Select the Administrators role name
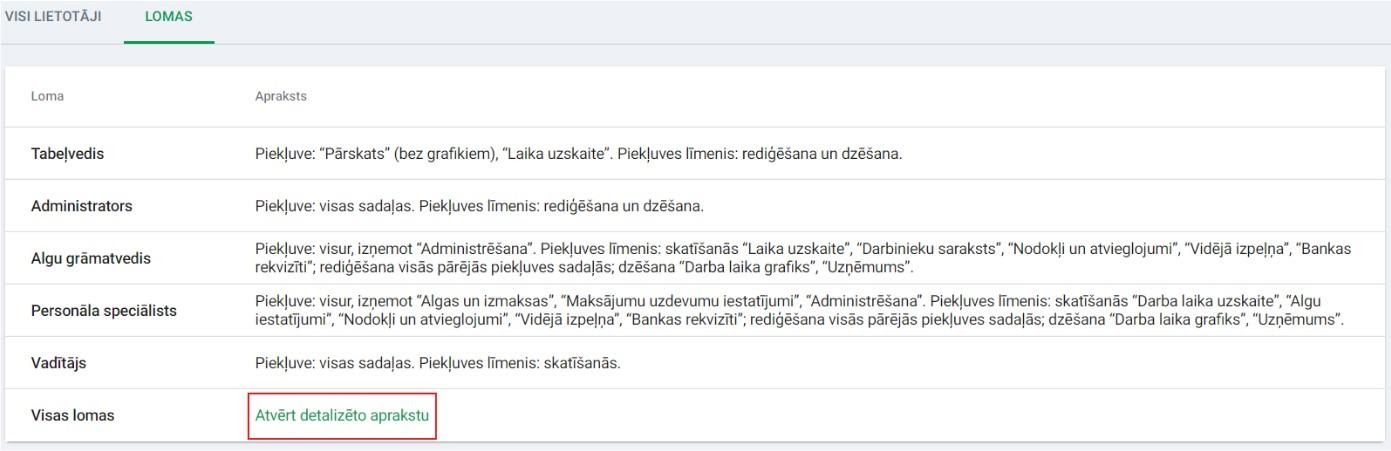 (81, 206)
